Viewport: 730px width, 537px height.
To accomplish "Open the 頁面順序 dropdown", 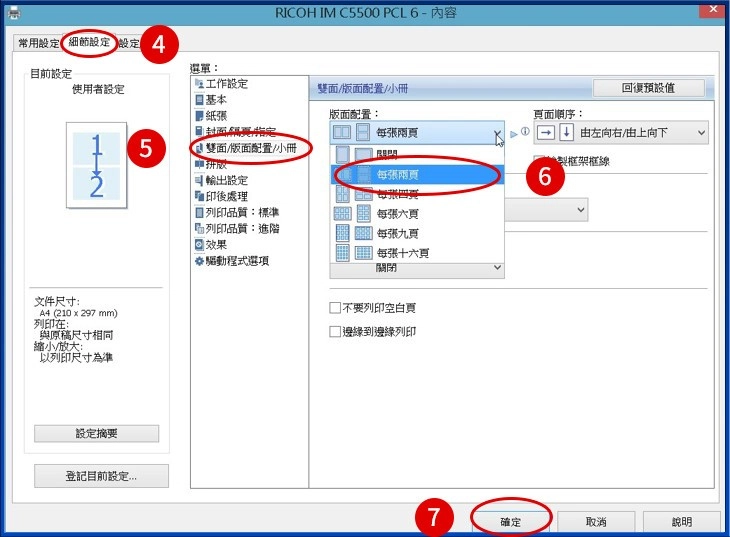I will [x=621, y=133].
